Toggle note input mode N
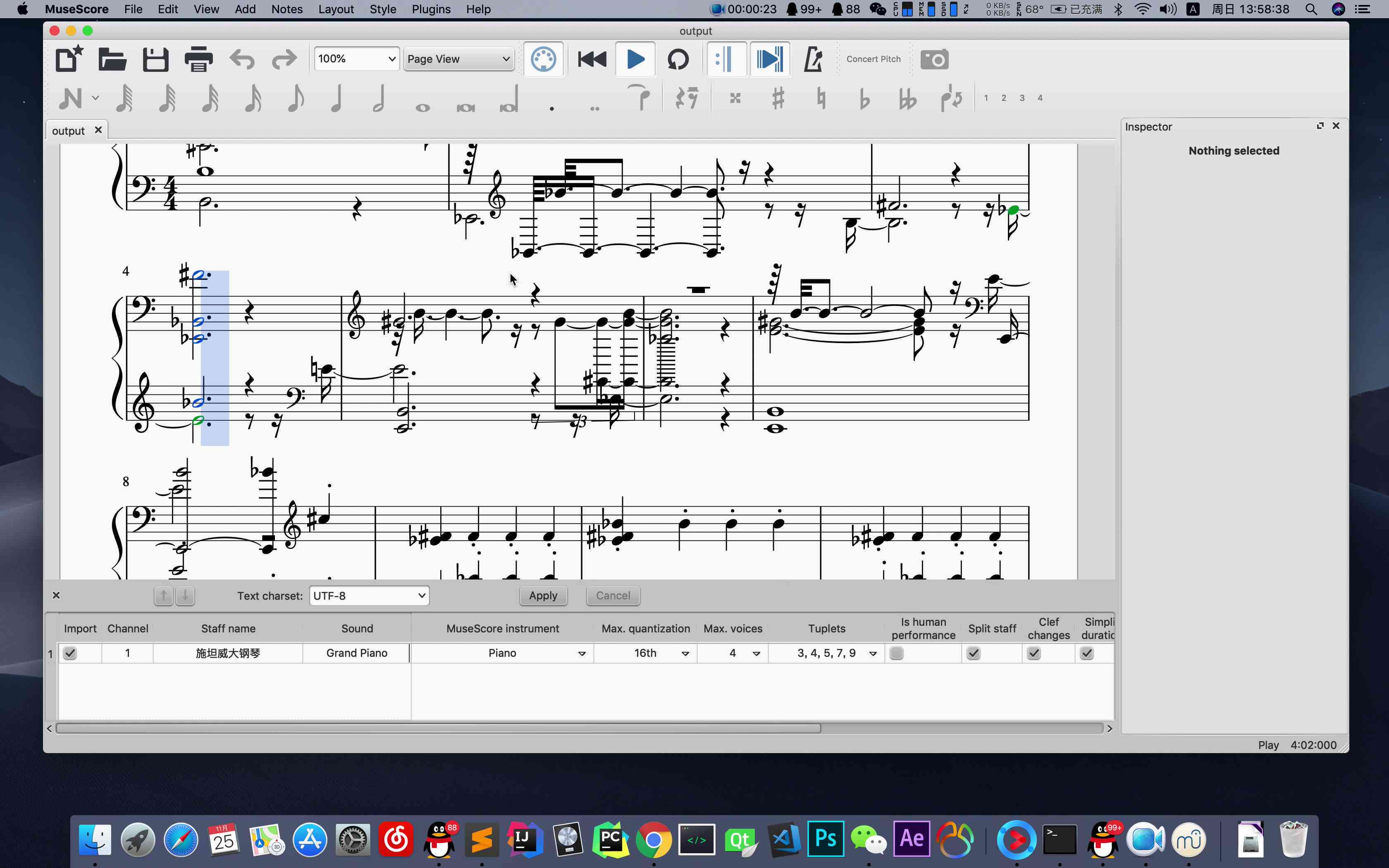The width and height of the screenshot is (1389, 868). coord(70,98)
